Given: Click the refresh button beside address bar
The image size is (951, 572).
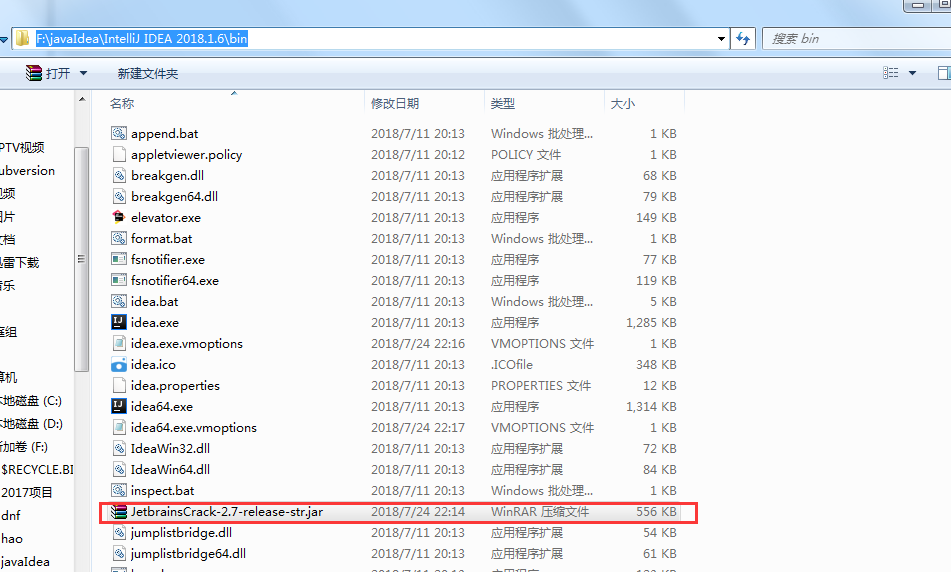Looking at the screenshot, I should (743, 39).
